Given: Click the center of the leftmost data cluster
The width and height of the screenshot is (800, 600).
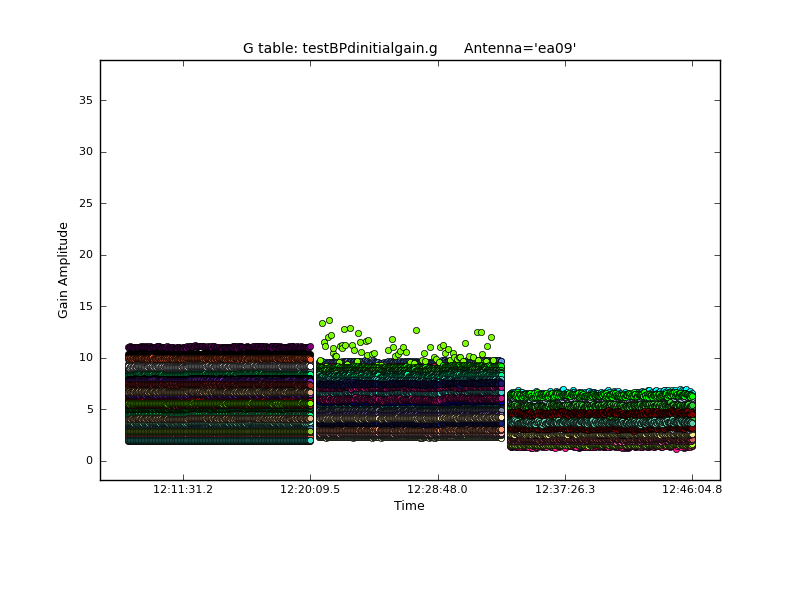Looking at the screenshot, I should (x=218, y=394).
